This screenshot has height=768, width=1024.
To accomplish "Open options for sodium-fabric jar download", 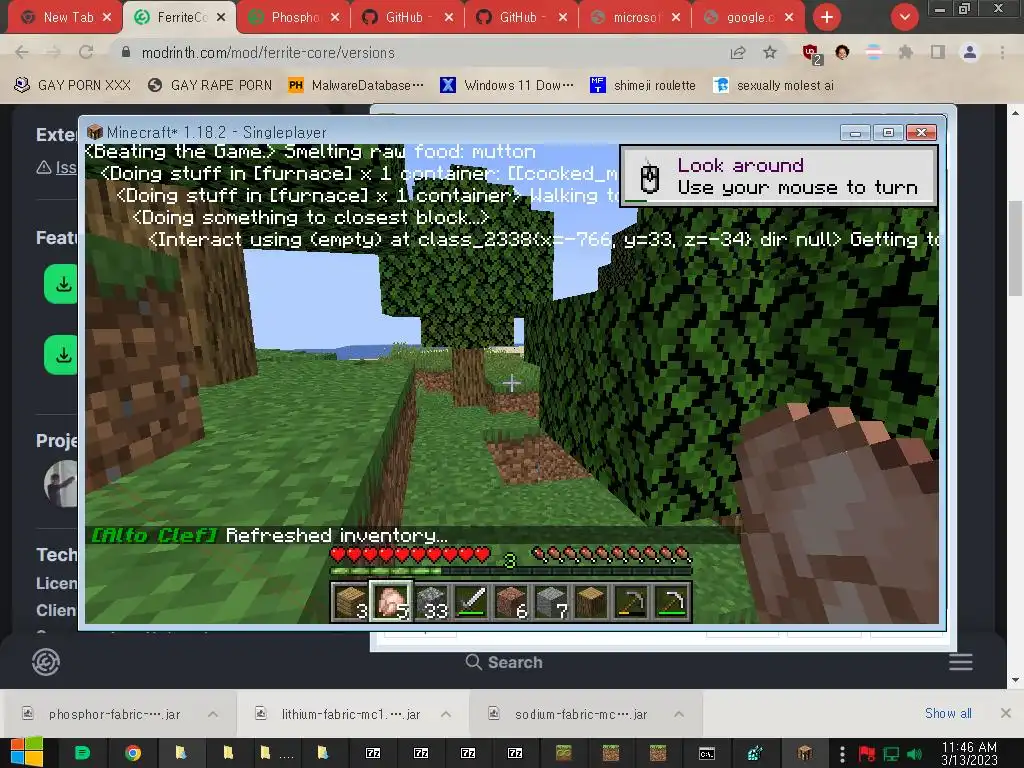I will (x=679, y=714).
